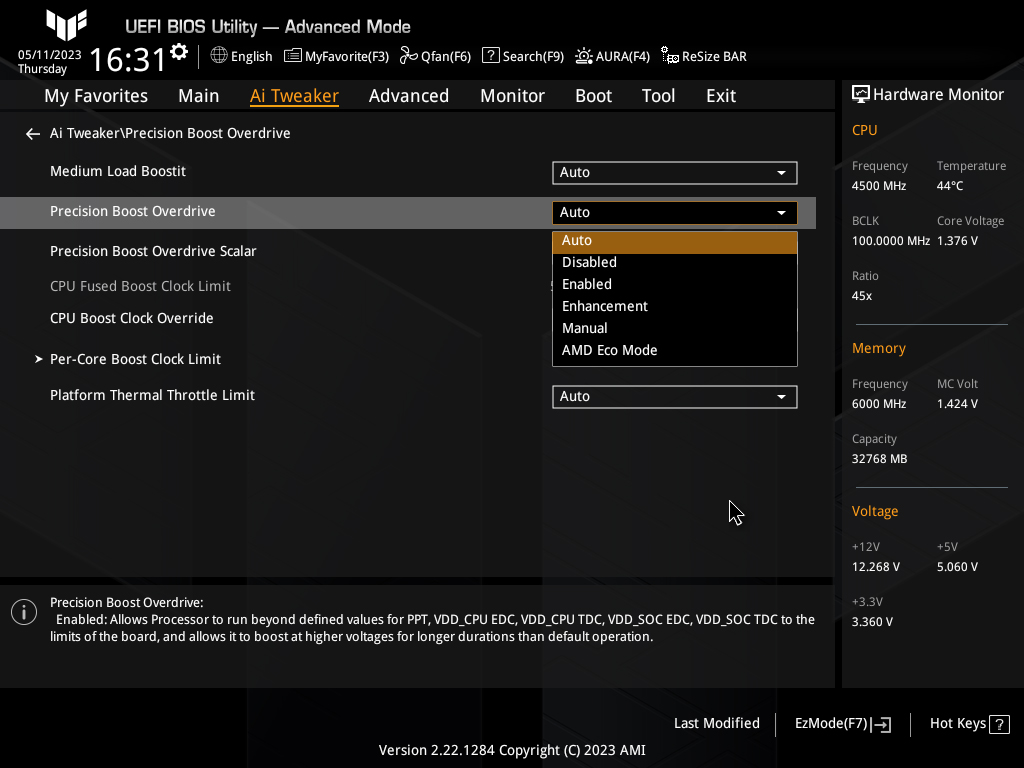Viewport: 1024px width, 768px height.
Task: Choose Manual in the dropdown list
Action: coord(675,328)
